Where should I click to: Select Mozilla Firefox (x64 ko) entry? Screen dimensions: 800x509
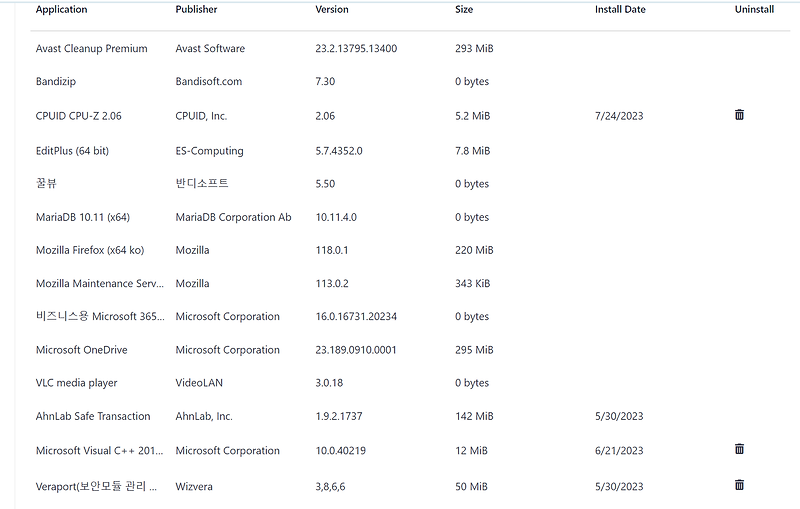click(90, 250)
